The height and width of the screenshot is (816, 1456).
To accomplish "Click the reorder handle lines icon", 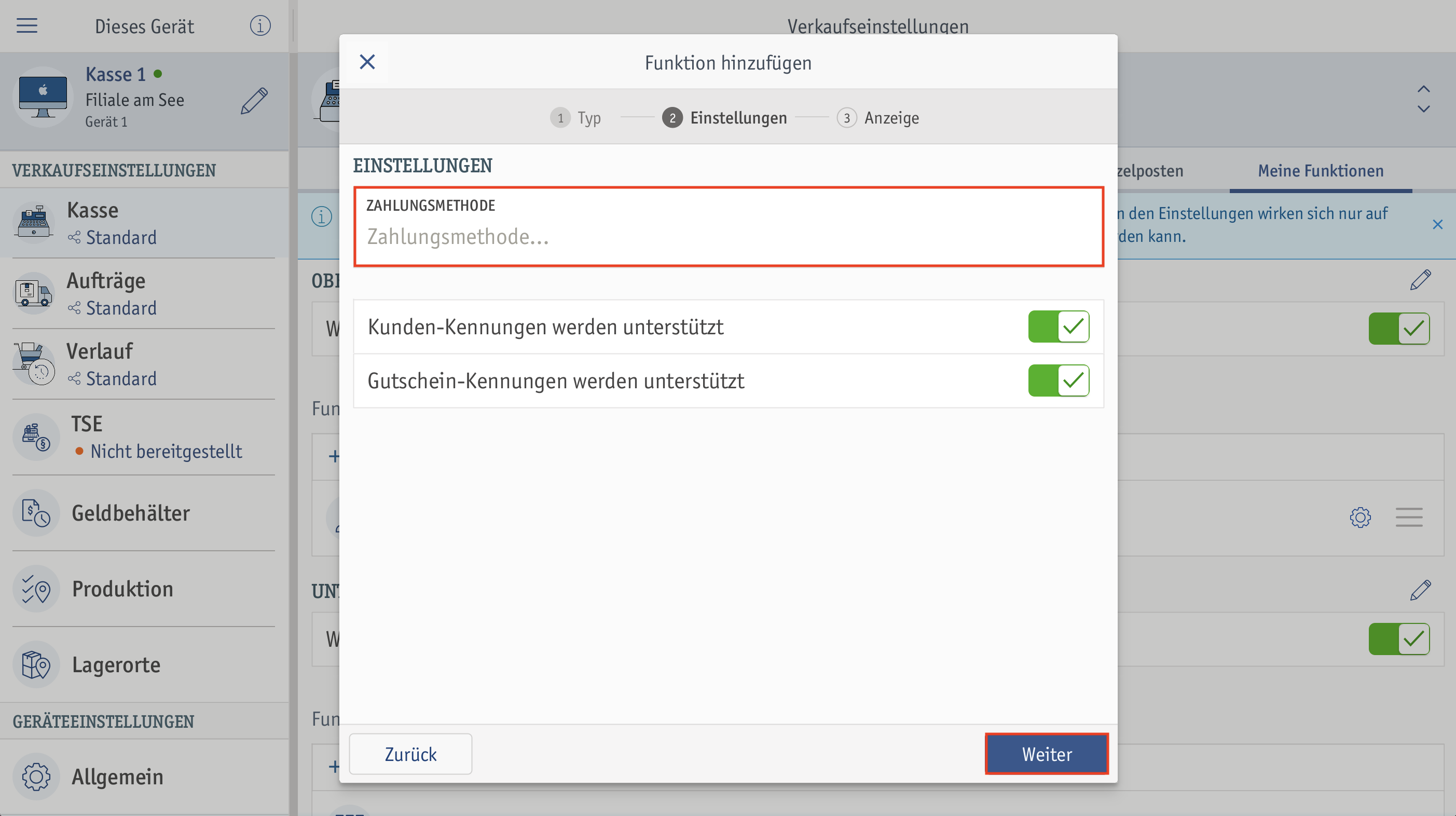I will click(x=1408, y=517).
